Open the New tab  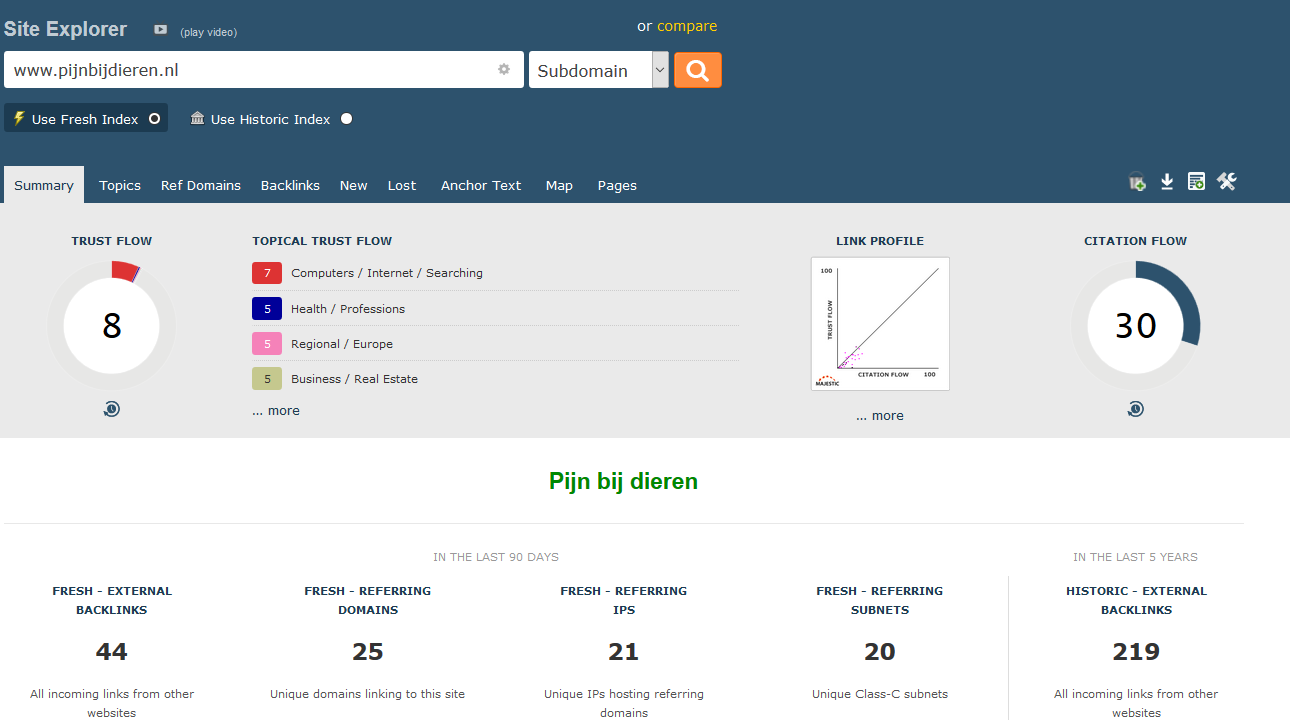click(x=353, y=185)
